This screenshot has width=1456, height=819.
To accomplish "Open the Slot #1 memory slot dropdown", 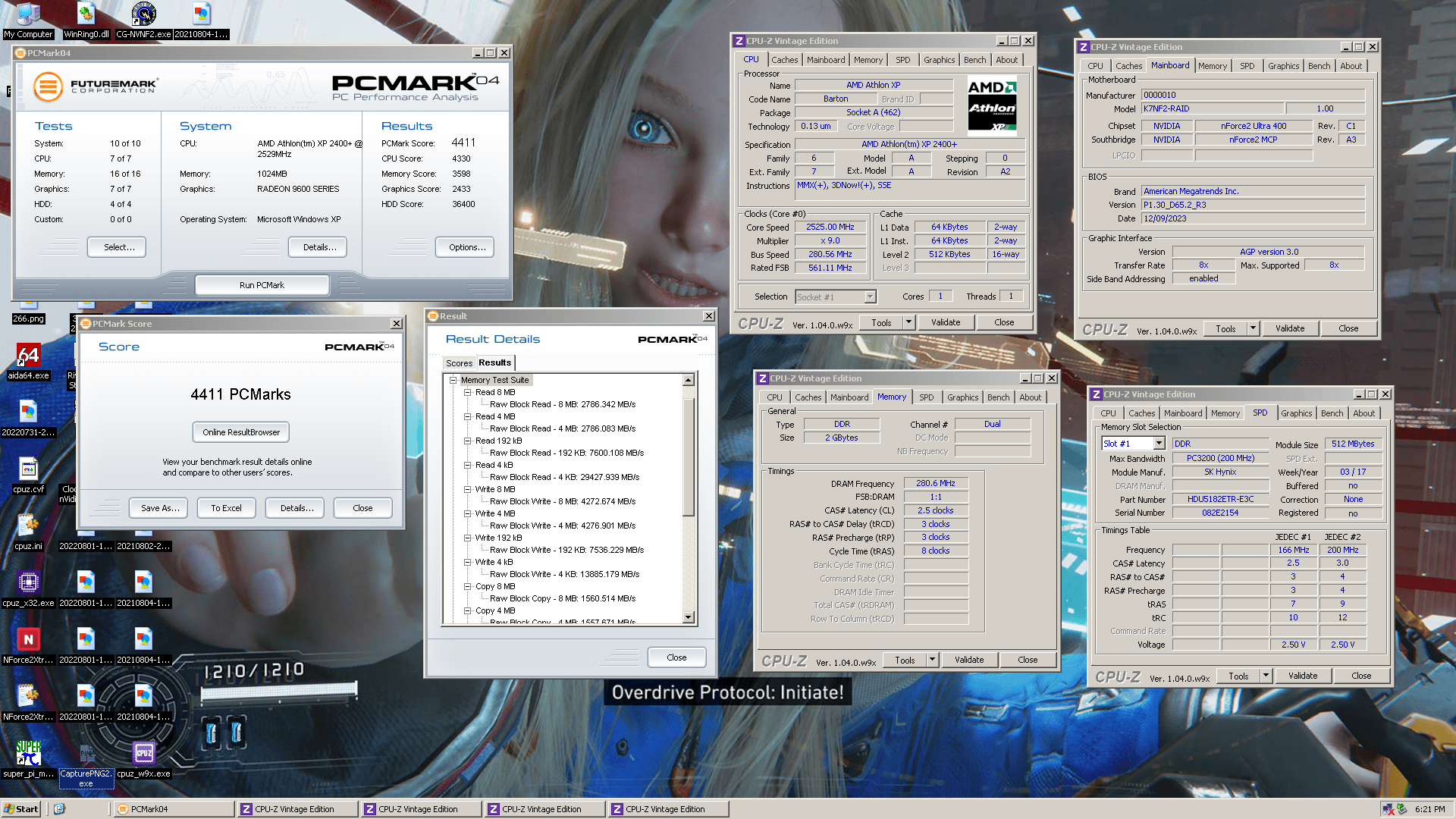I will point(1159,444).
